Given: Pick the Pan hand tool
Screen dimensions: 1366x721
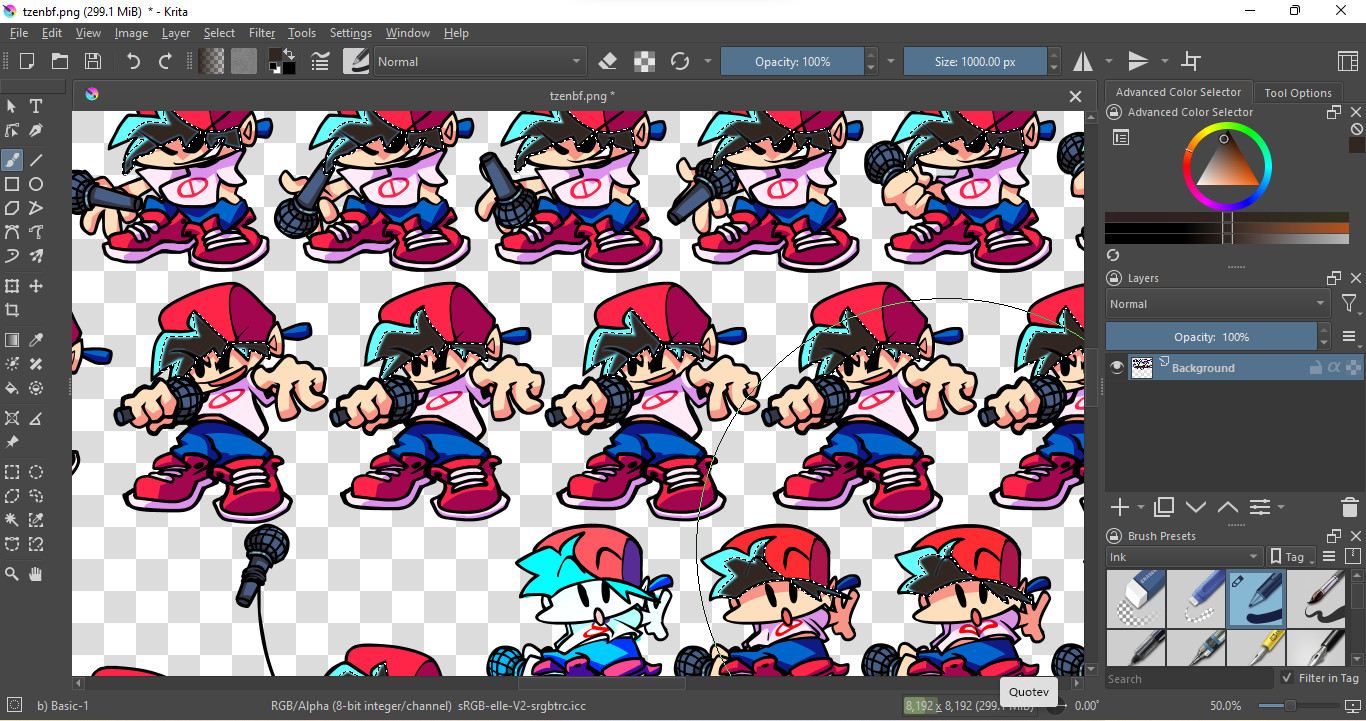Looking at the screenshot, I should [36, 574].
